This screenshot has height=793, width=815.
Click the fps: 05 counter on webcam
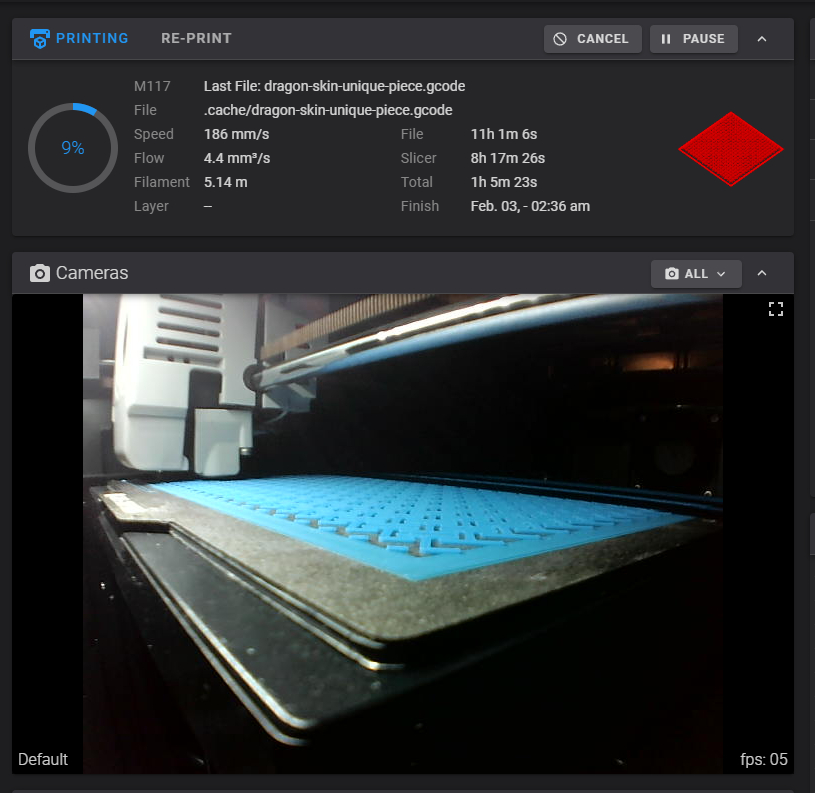click(763, 759)
